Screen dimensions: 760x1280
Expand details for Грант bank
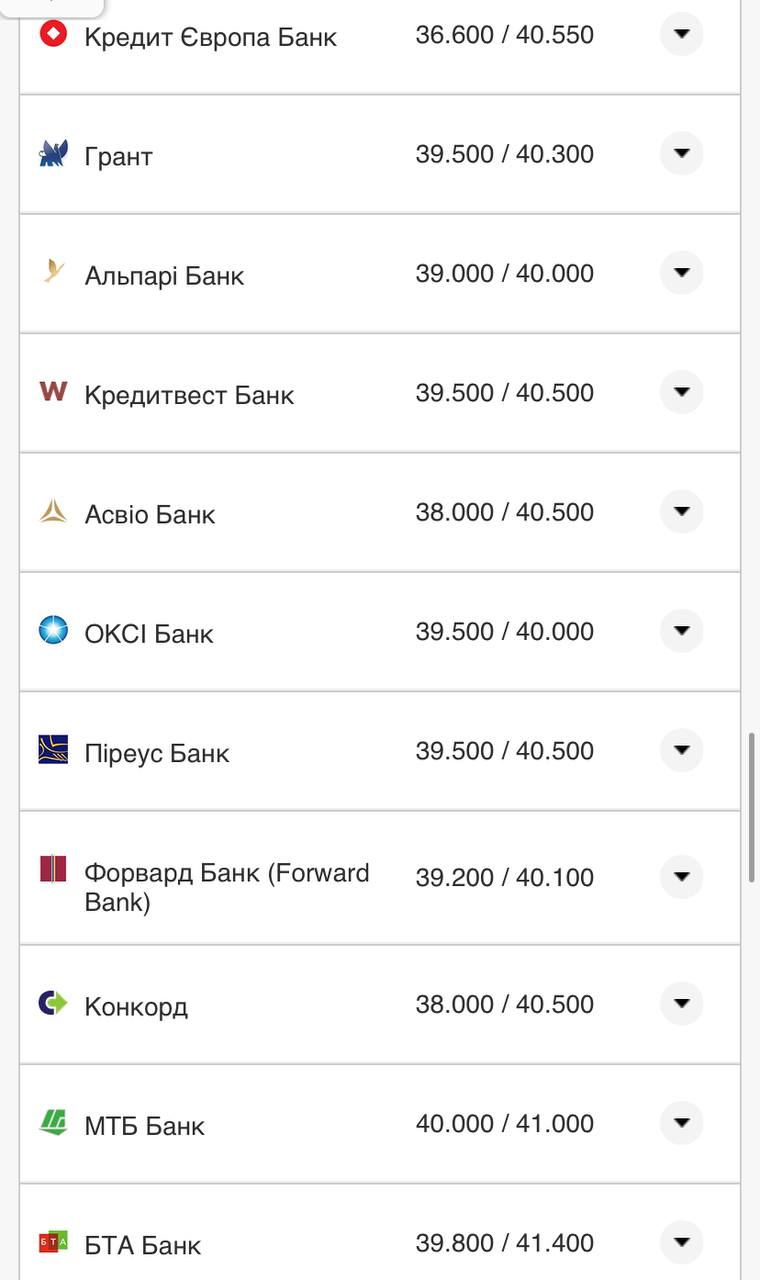click(682, 154)
